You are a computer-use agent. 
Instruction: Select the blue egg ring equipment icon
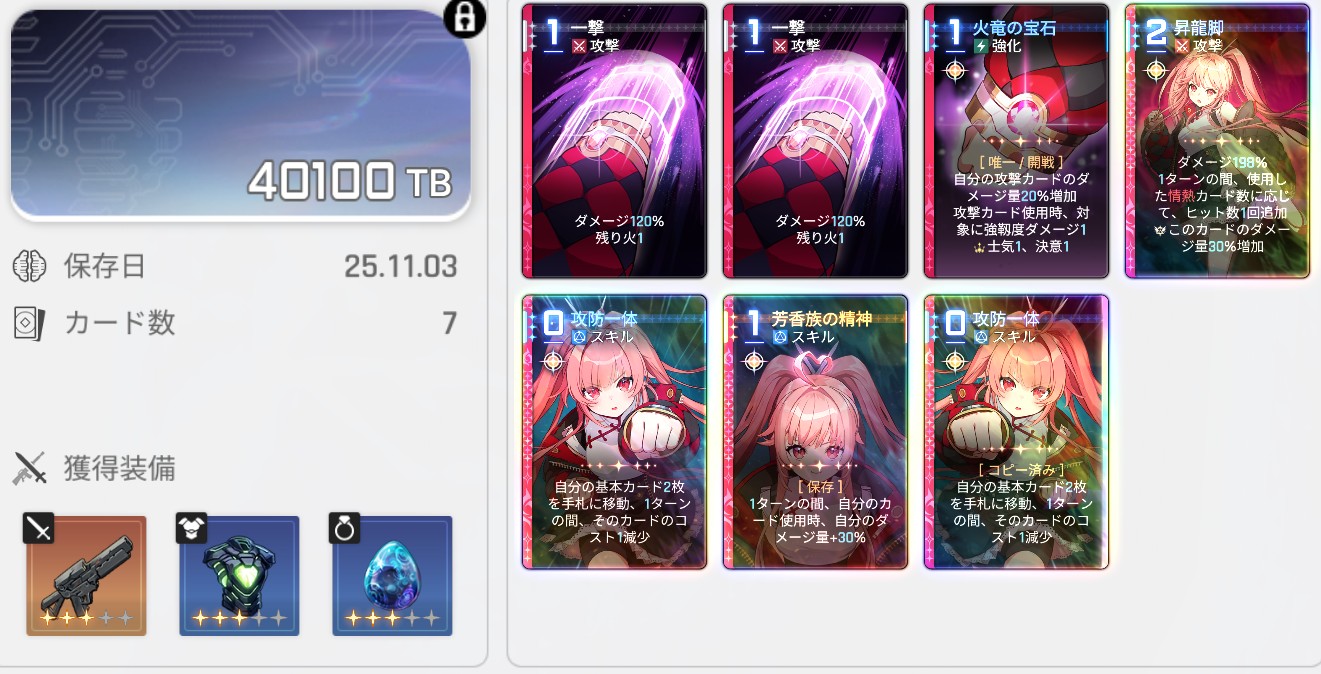click(392, 576)
